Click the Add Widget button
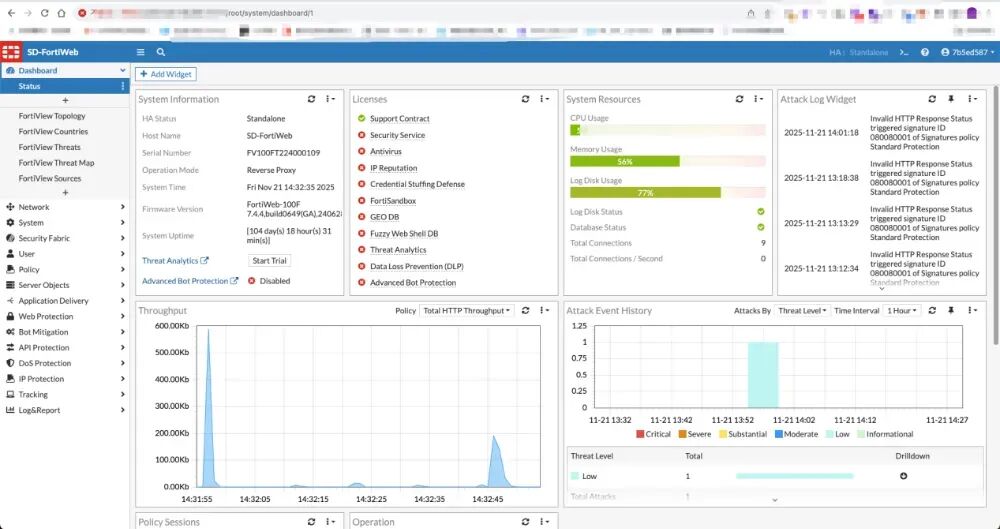This screenshot has width=1000, height=529. coord(165,74)
